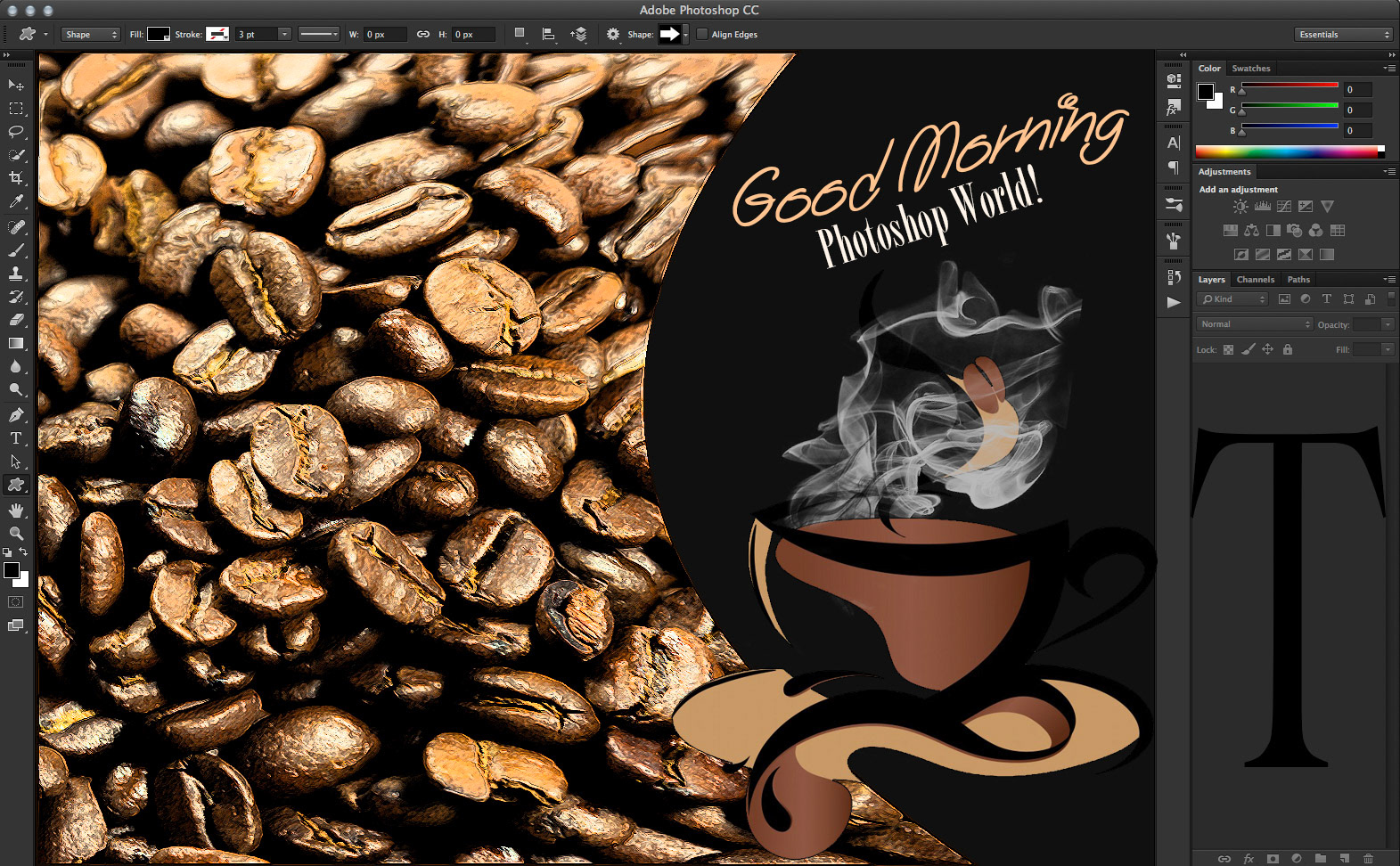This screenshot has width=1400, height=866.
Task: Toggle link between width and height
Action: point(422,34)
